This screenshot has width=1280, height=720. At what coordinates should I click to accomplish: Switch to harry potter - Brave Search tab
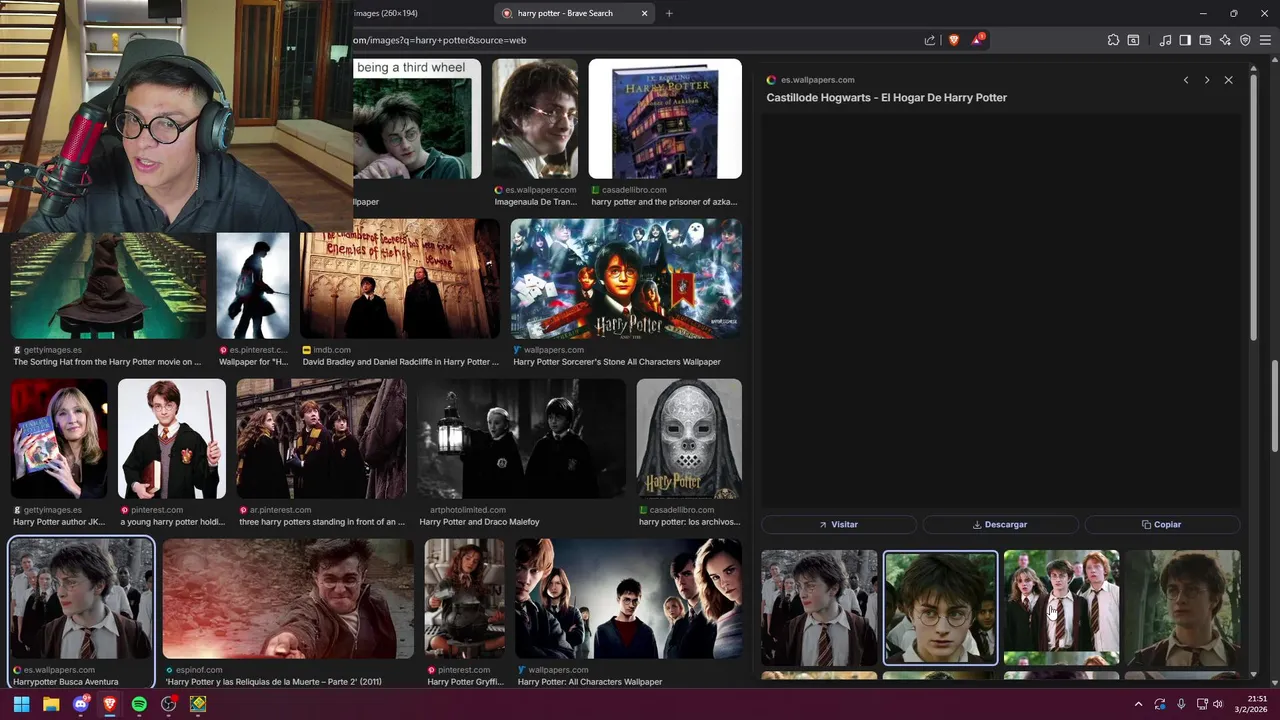tap(575, 13)
